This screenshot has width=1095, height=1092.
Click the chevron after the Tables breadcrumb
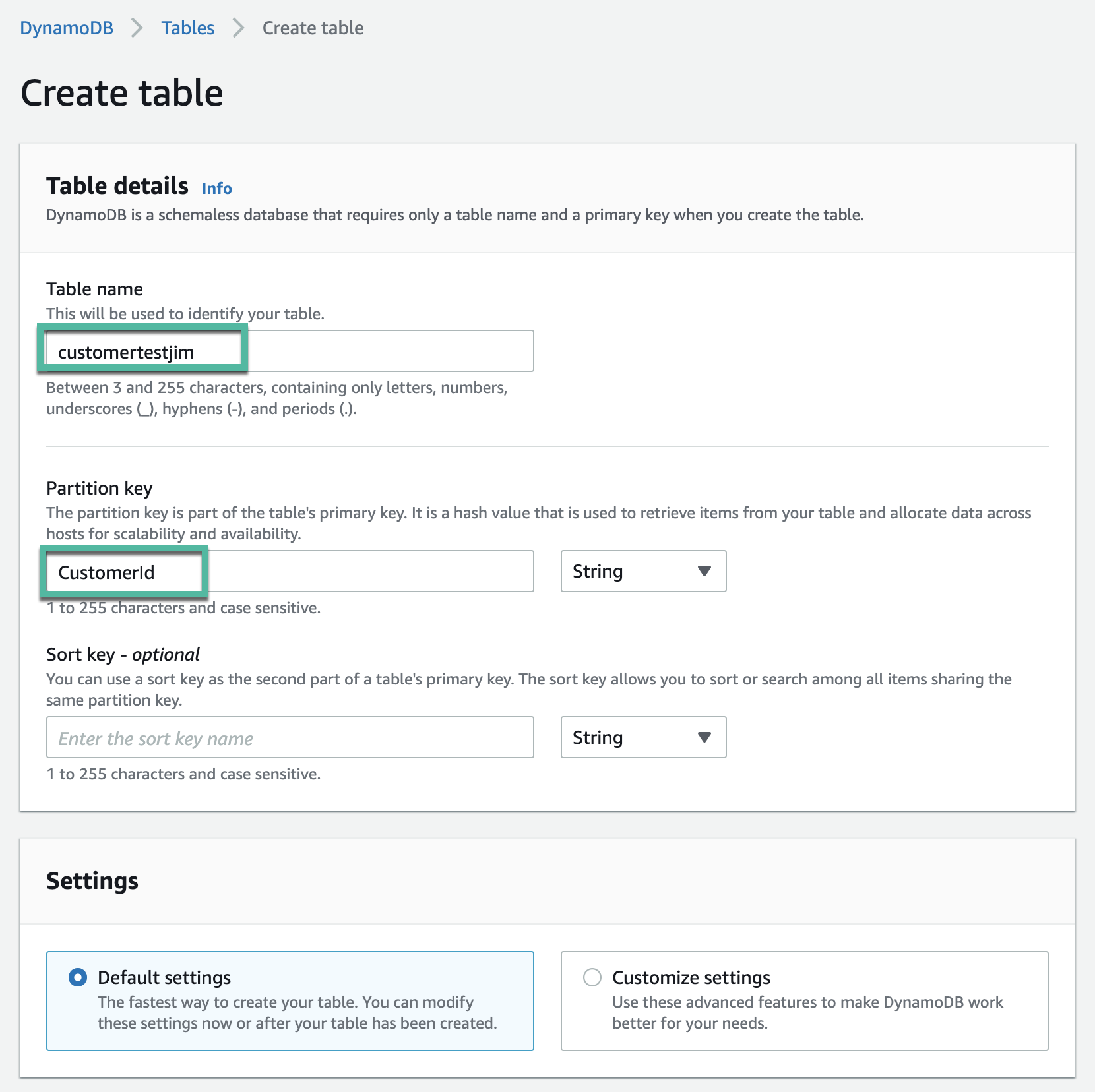[x=239, y=28]
